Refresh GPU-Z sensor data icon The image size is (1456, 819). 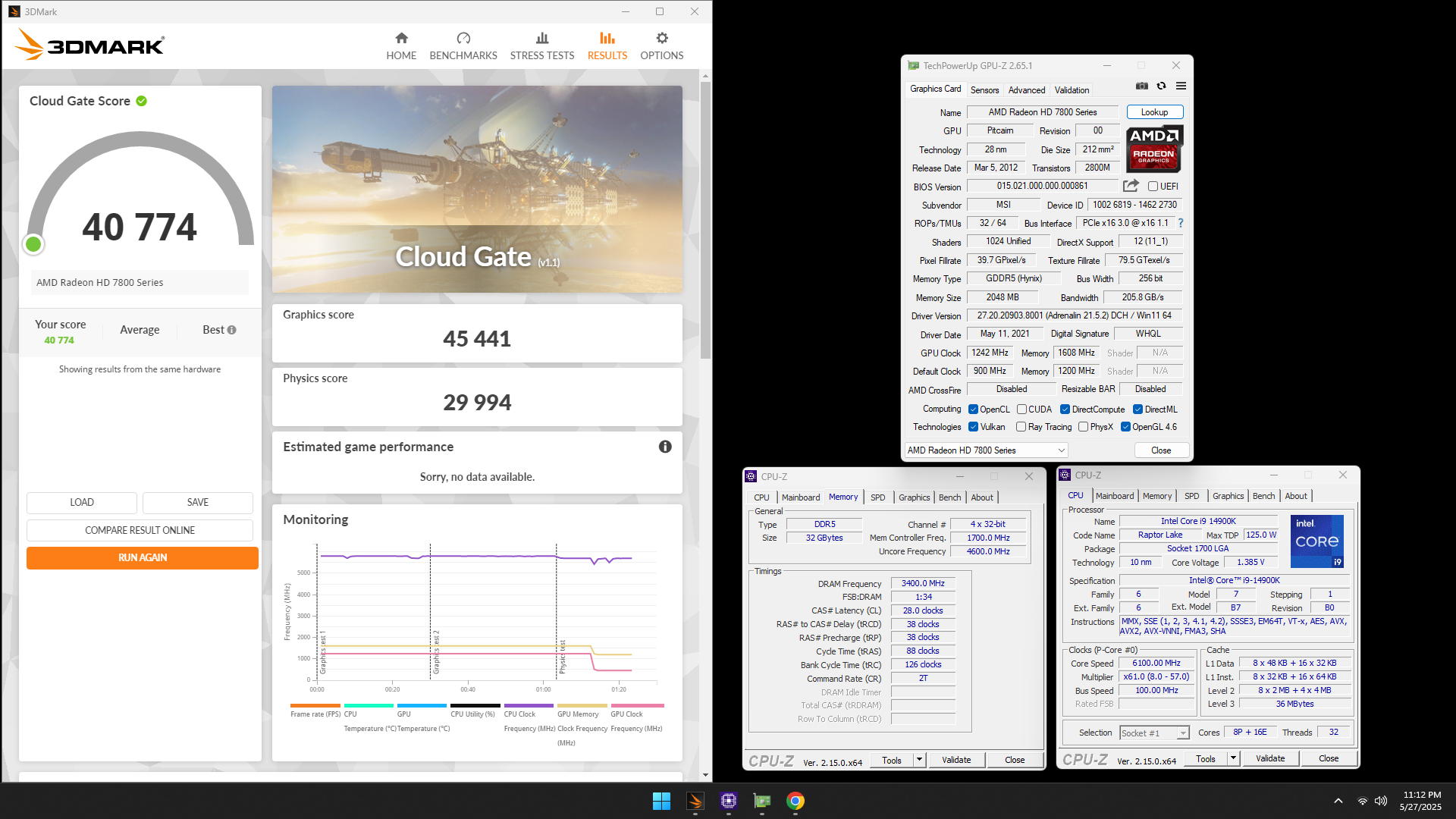1162,86
